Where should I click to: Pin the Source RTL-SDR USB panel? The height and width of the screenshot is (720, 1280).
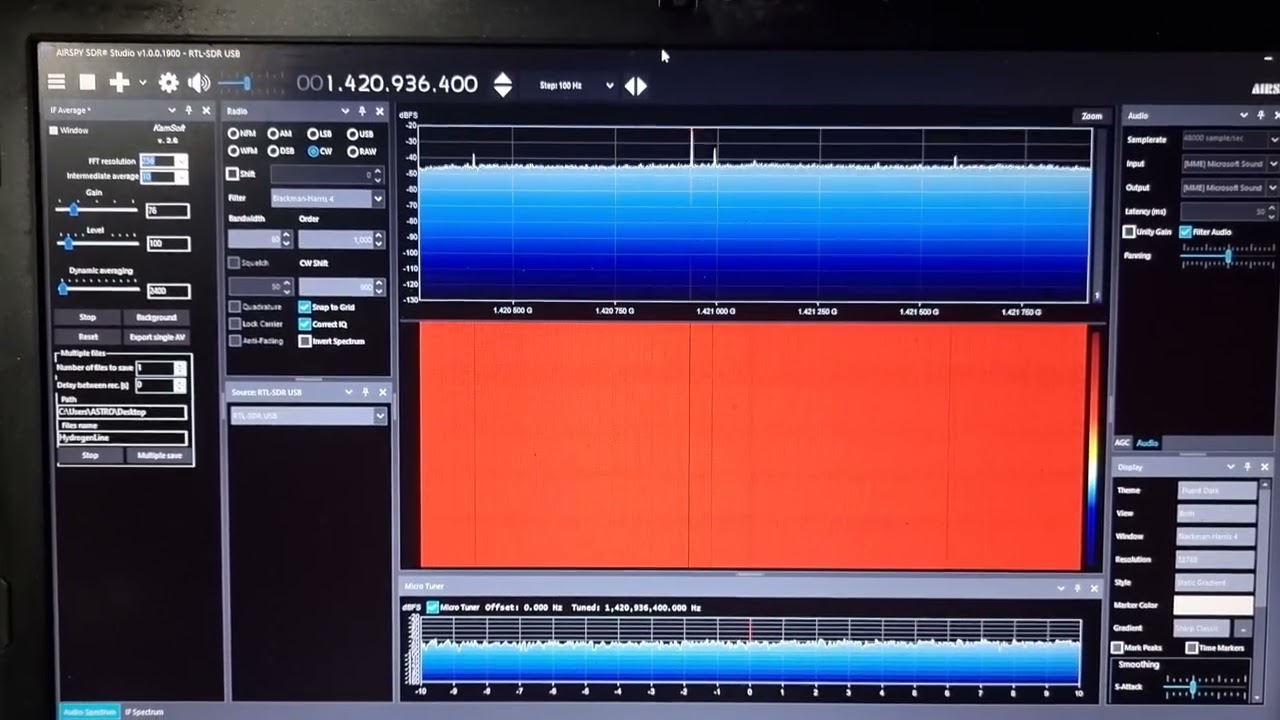(365, 392)
